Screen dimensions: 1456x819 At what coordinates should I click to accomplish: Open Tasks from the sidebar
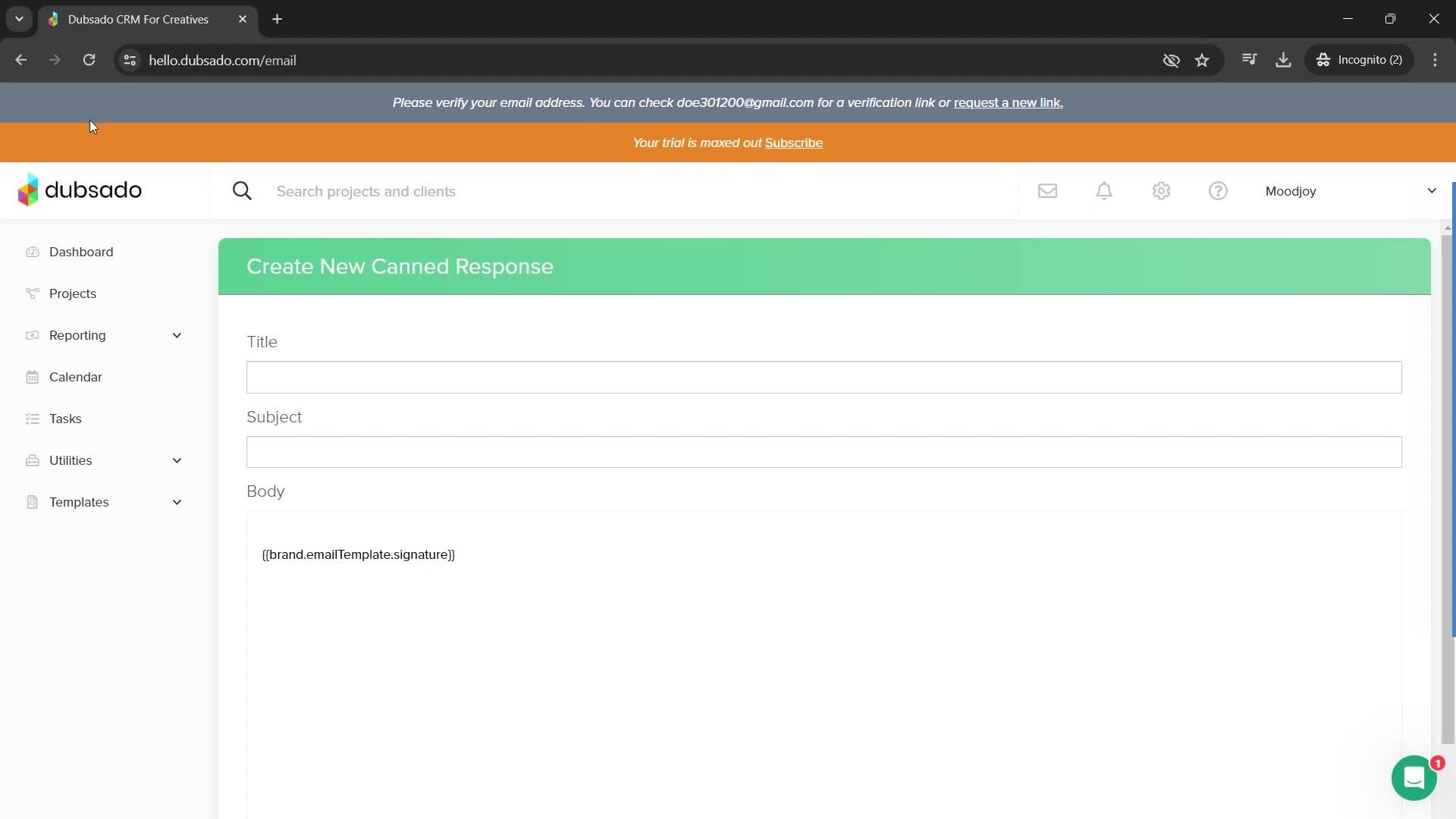[x=65, y=419]
